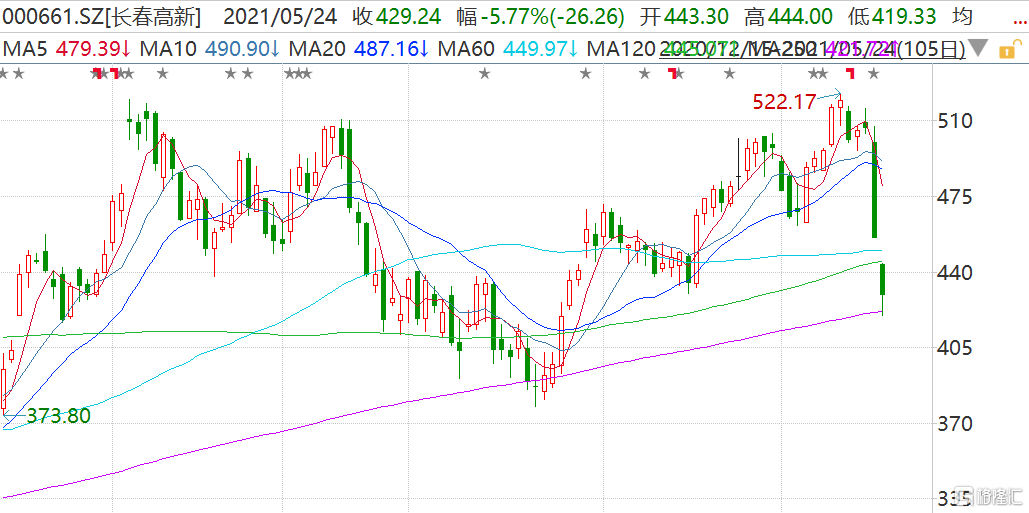Click the 373.80 low price annotation
The image size is (1029, 513).
tap(58, 415)
